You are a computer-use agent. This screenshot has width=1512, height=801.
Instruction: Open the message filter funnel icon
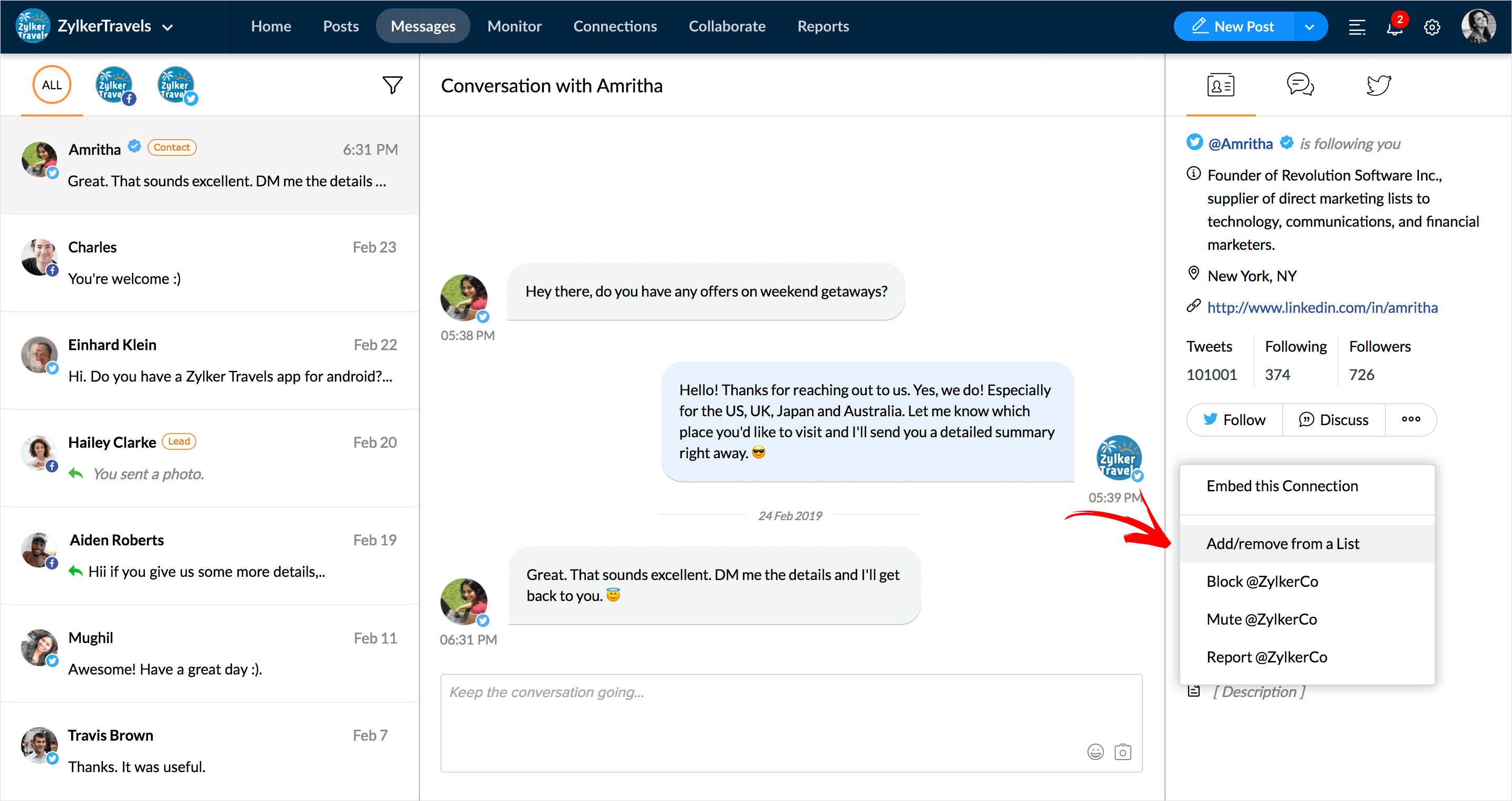pyautogui.click(x=392, y=86)
